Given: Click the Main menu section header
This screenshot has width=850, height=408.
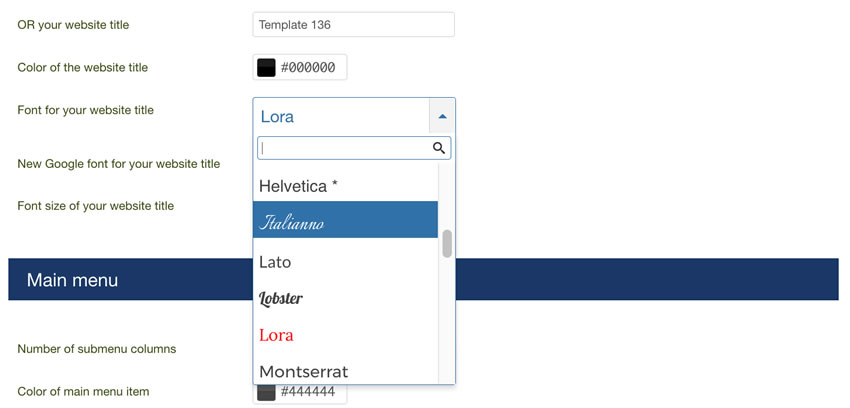Looking at the screenshot, I should 423,279.
